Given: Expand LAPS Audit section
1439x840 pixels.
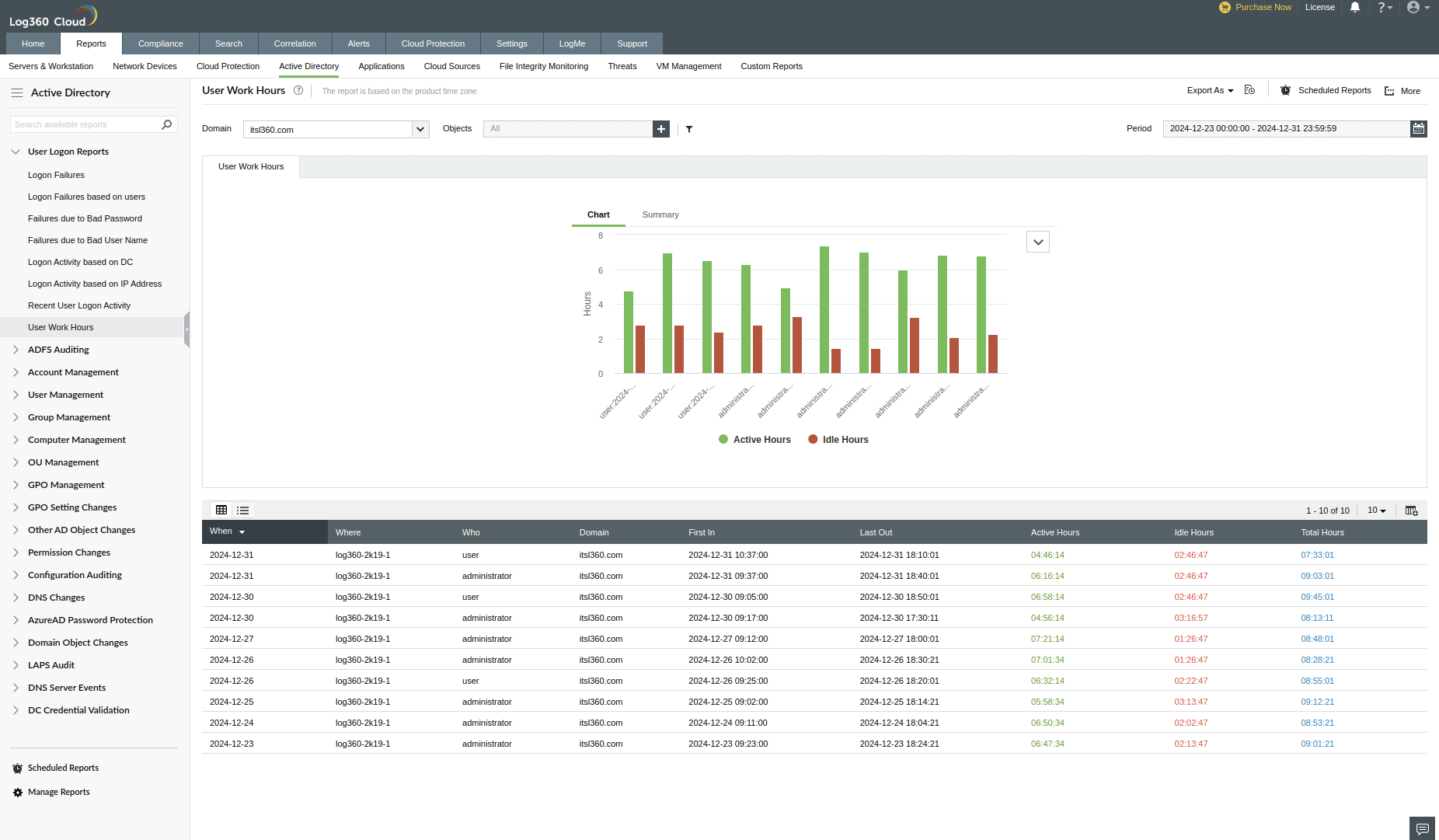Looking at the screenshot, I should point(16,666).
